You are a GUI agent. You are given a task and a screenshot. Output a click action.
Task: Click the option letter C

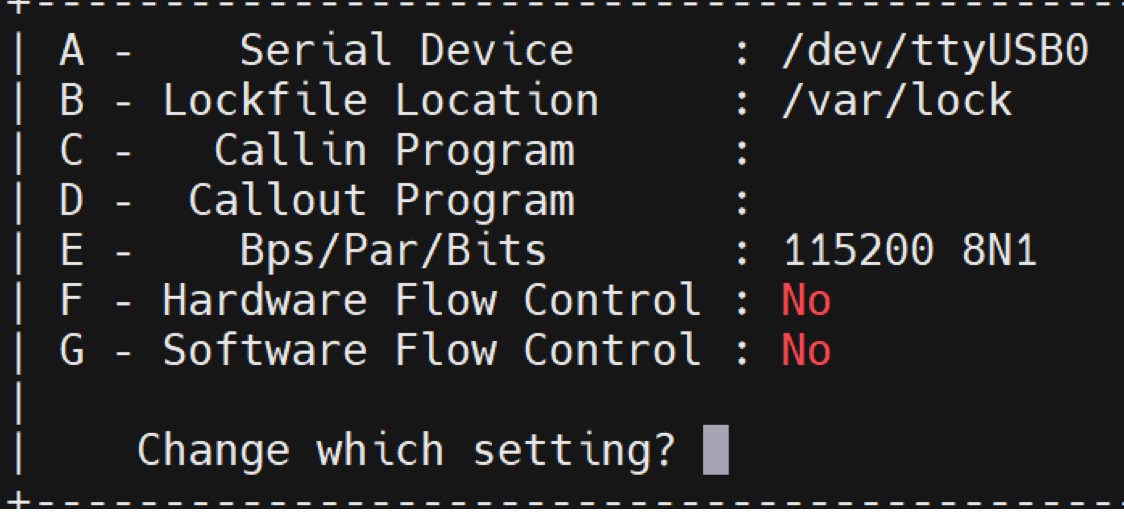pos(71,151)
